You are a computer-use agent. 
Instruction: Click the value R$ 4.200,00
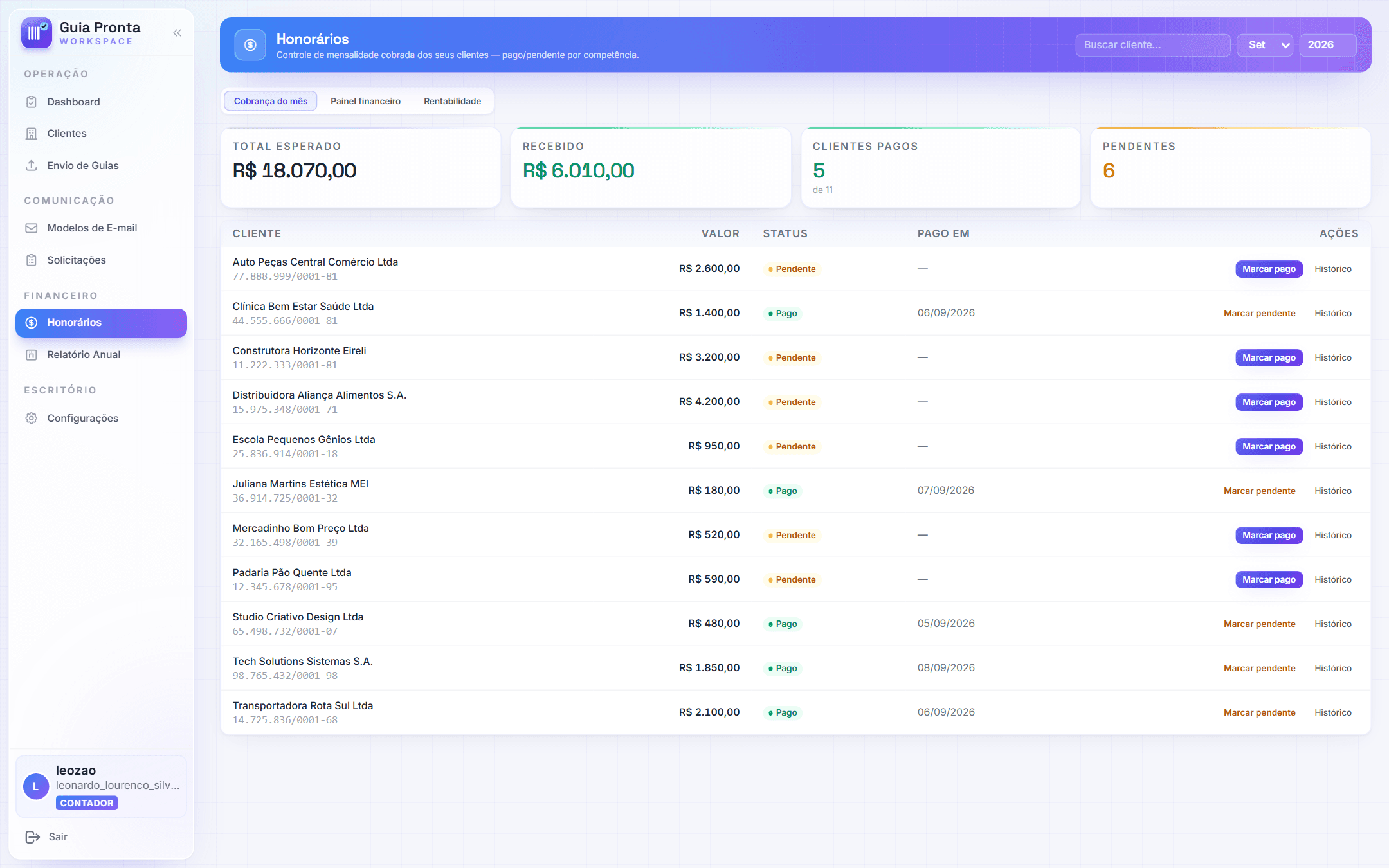pyautogui.click(x=709, y=402)
